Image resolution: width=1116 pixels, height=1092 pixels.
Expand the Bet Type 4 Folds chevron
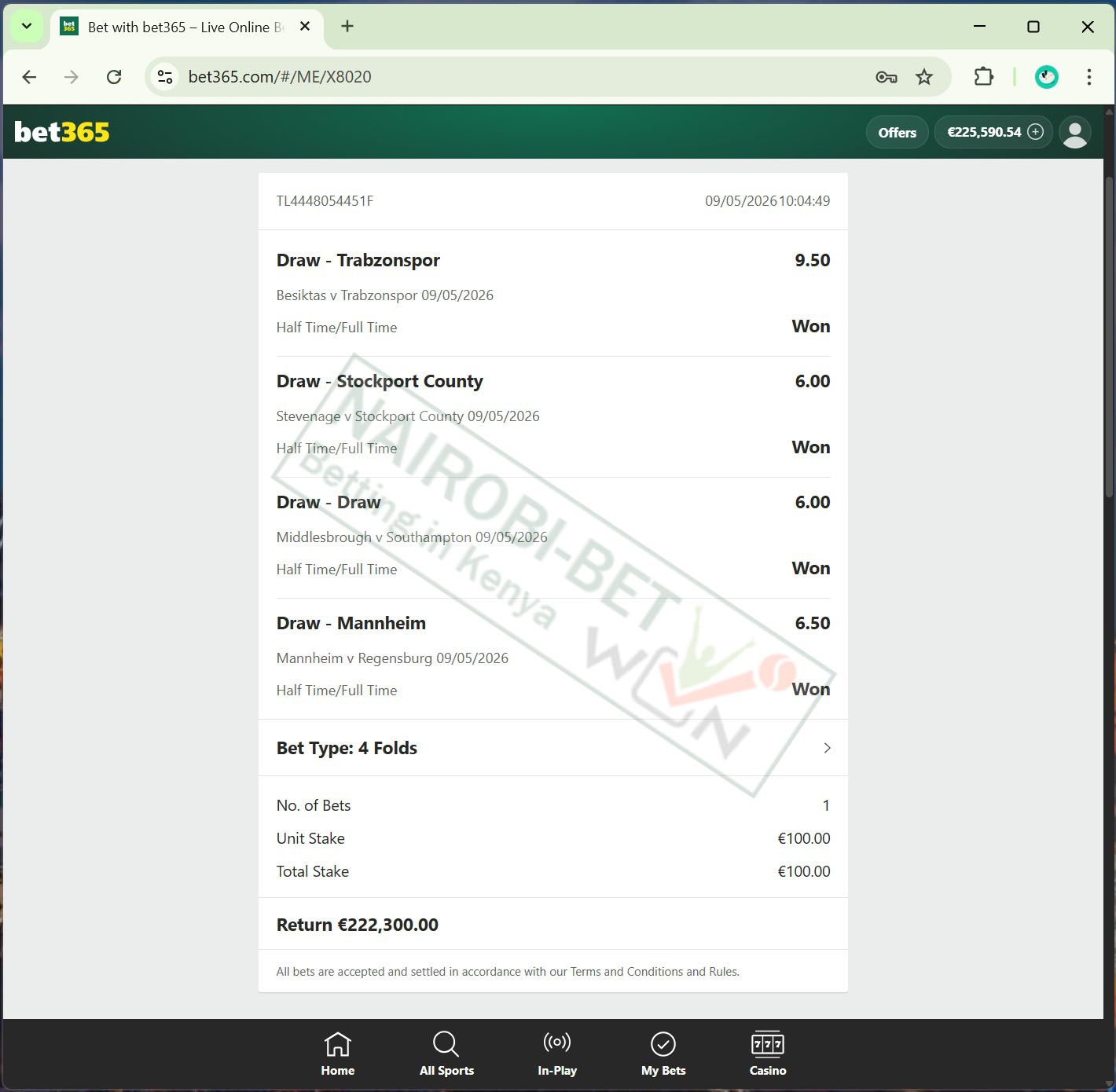[x=827, y=748]
